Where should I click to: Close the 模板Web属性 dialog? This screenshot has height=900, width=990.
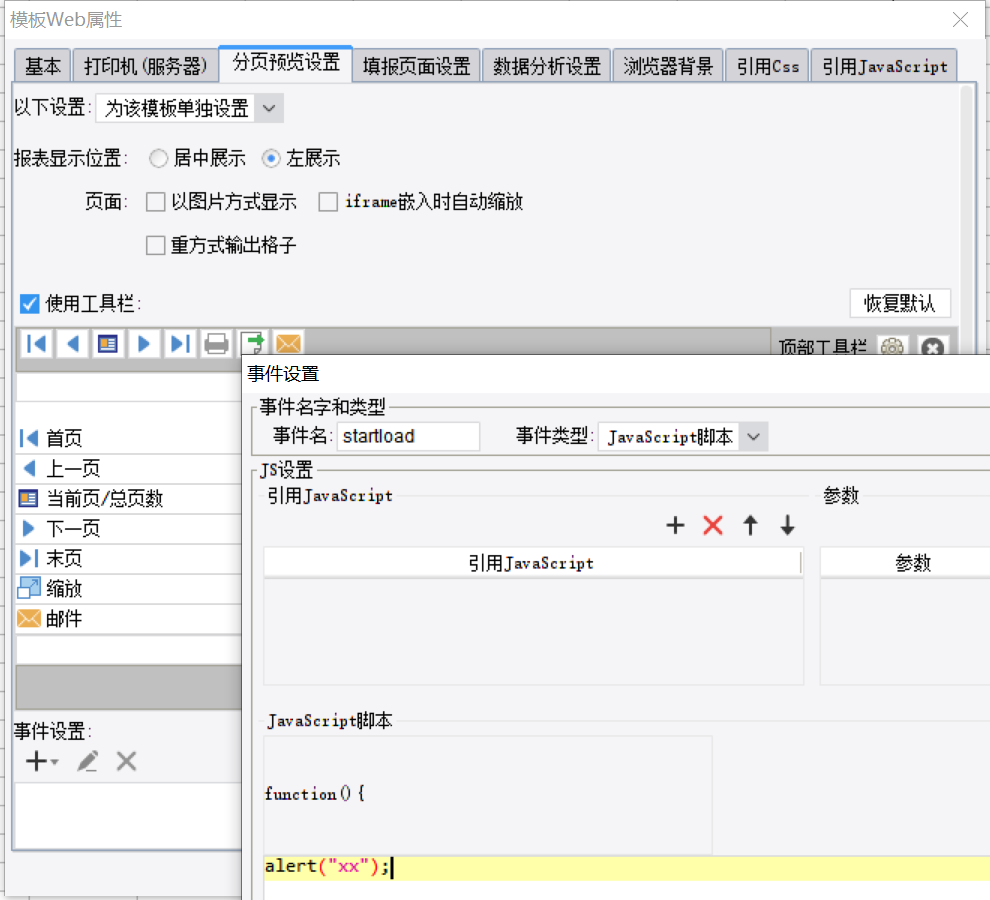click(x=960, y=20)
